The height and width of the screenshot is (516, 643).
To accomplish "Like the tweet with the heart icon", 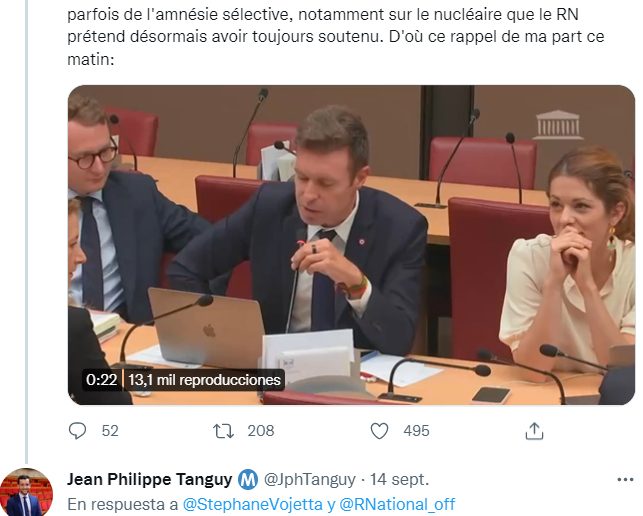I will click(x=379, y=431).
